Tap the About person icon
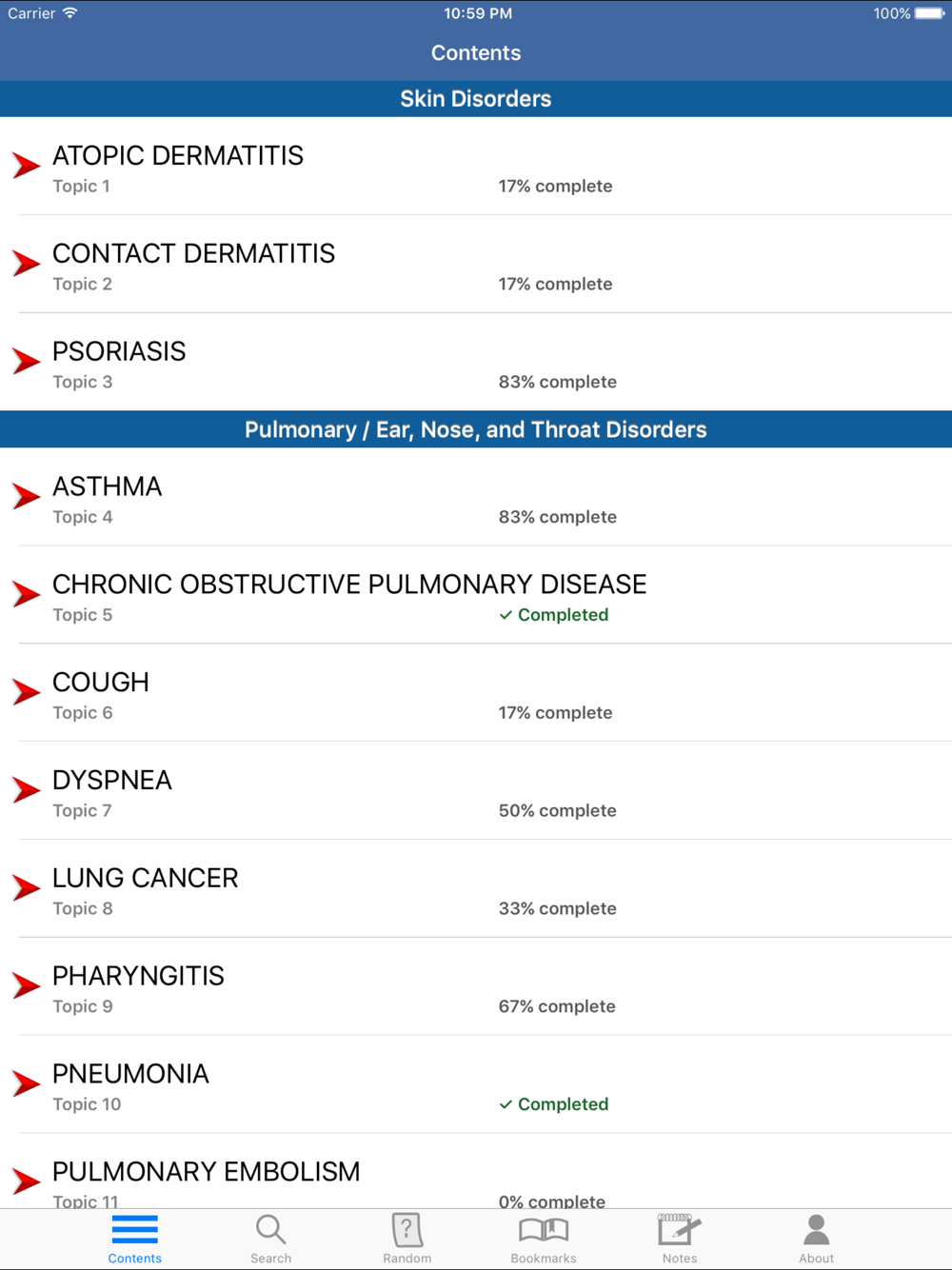This screenshot has height=1270, width=952. tap(816, 1230)
